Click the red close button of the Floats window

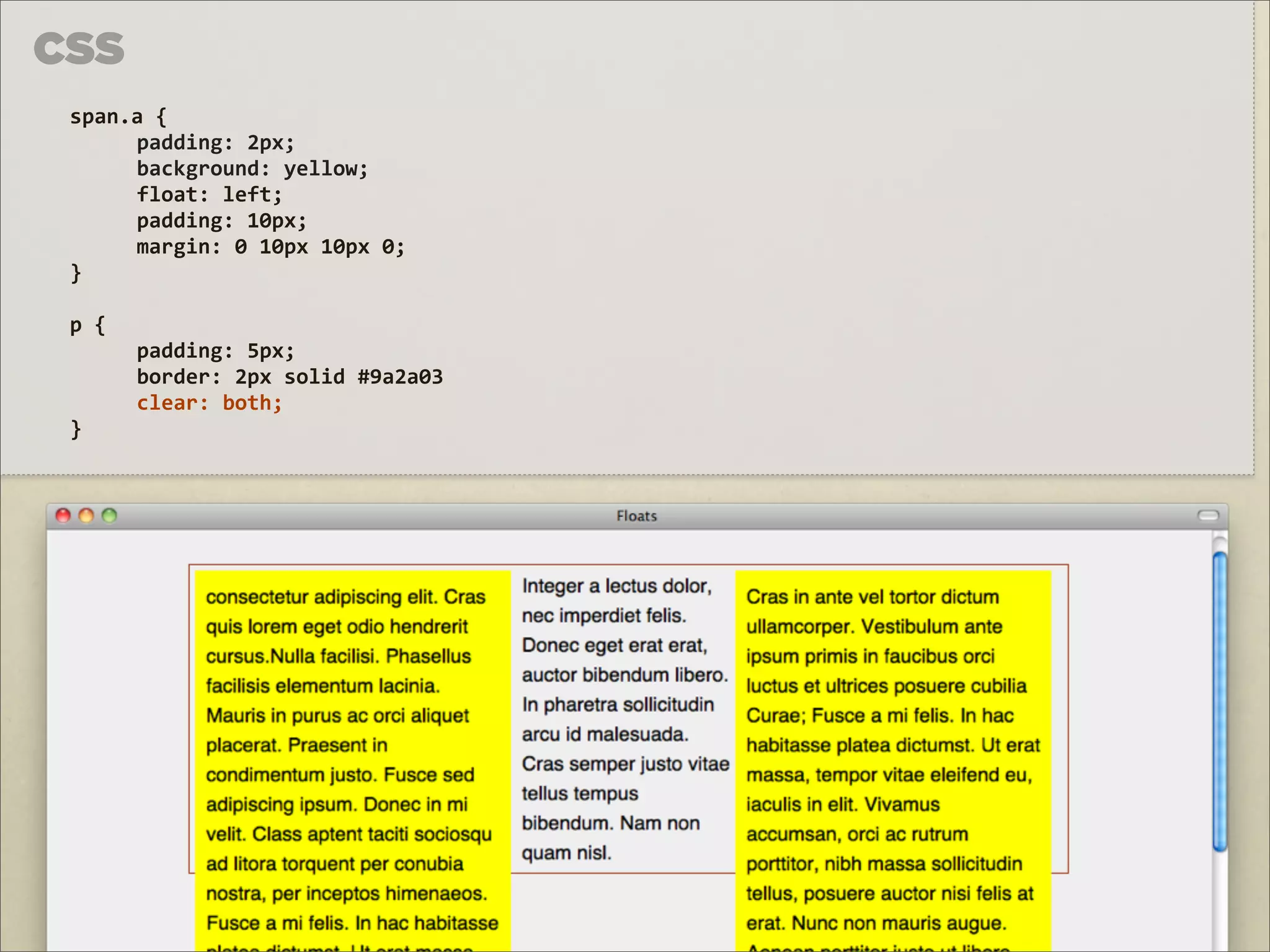63,516
